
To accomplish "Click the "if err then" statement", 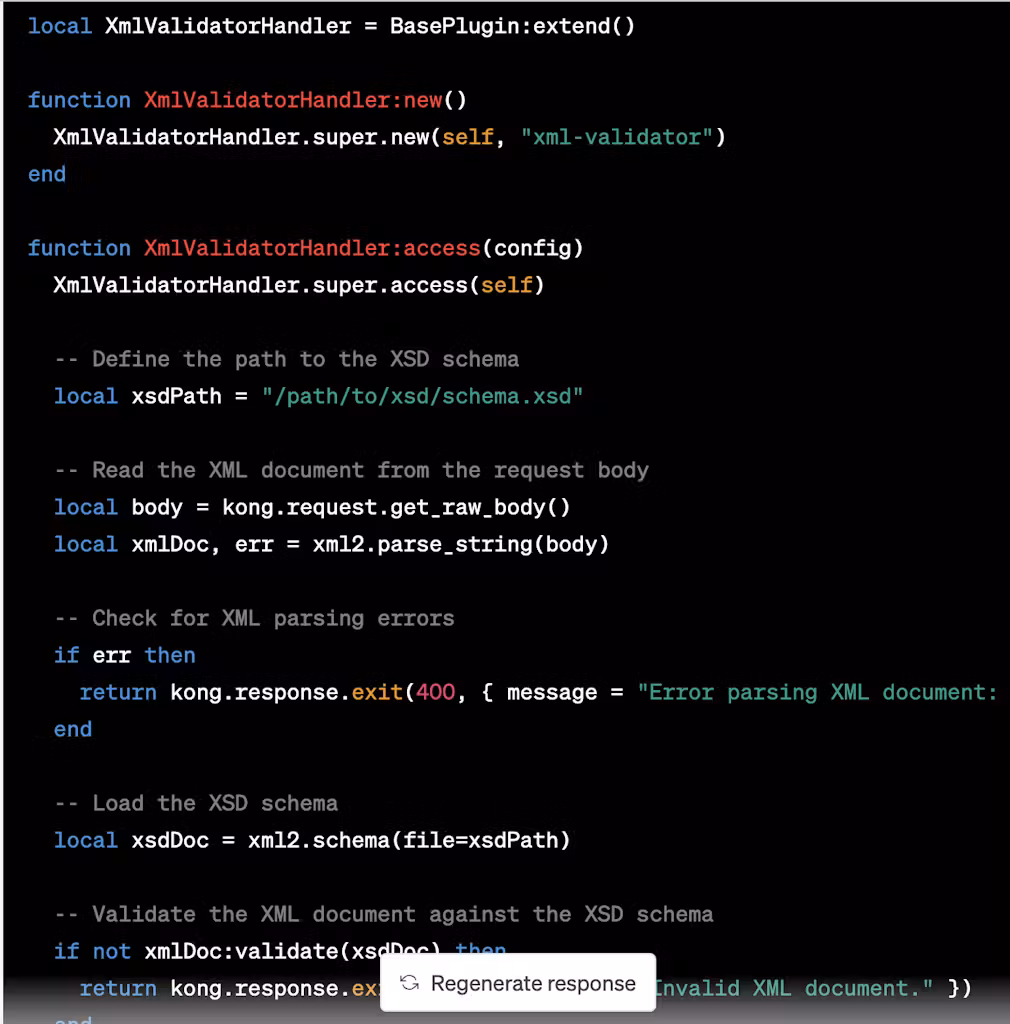I will coord(125,655).
